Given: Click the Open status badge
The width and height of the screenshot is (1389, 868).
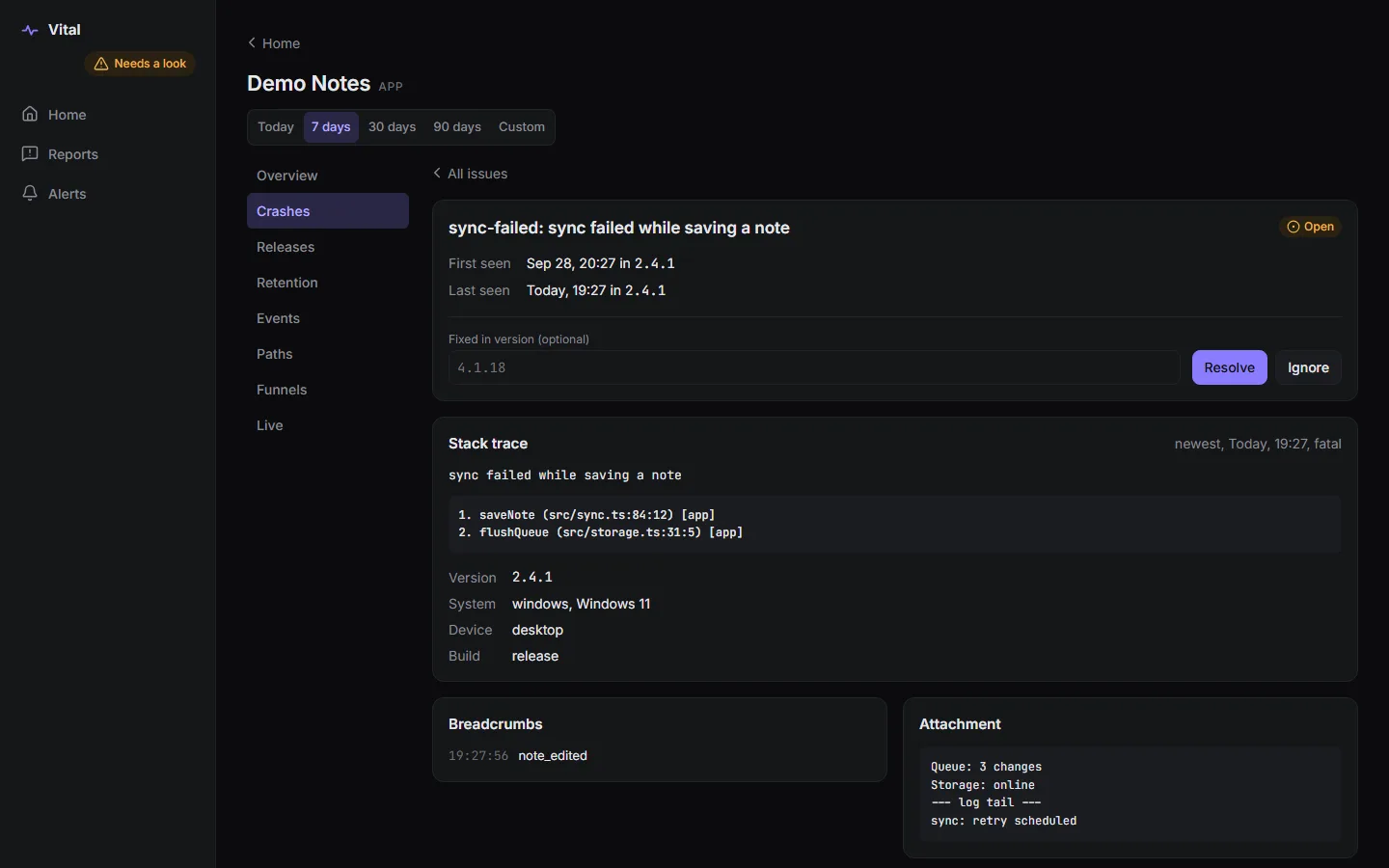Looking at the screenshot, I should coord(1311,227).
